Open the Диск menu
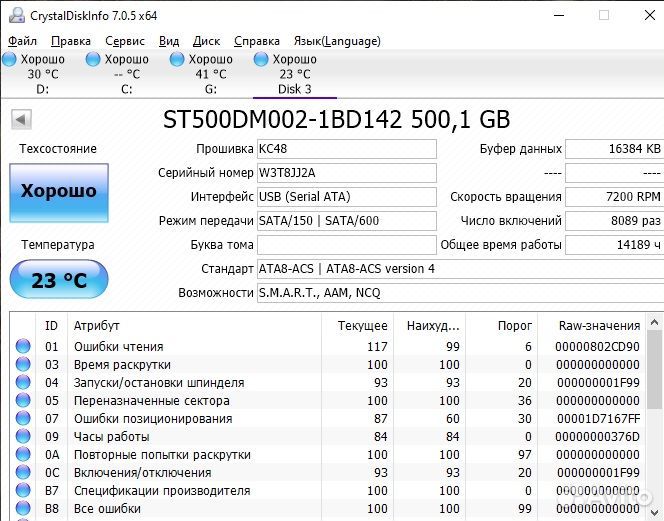 tap(206, 41)
